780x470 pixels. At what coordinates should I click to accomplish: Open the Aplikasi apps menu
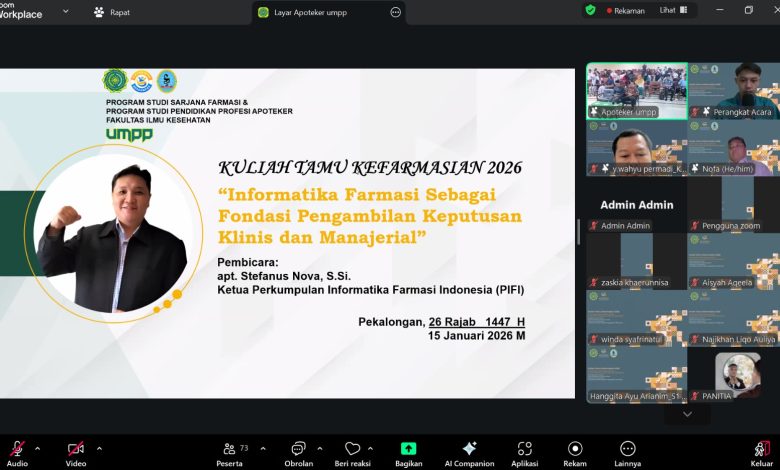pos(524,450)
